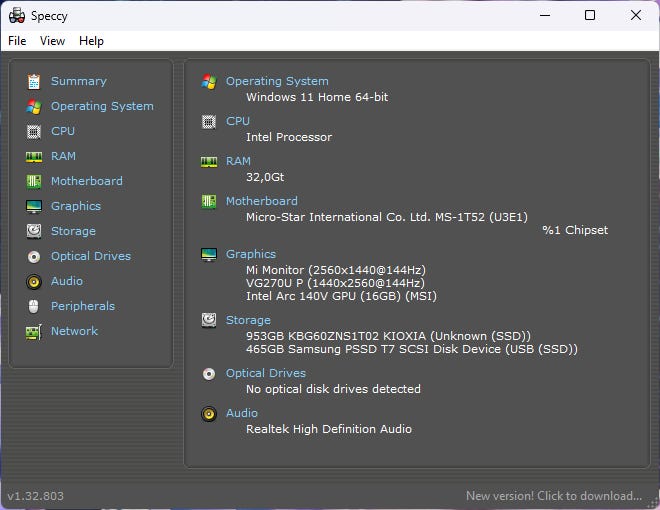
Task: Click the Motherboard icon in sidebar
Action: click(34, 182)
